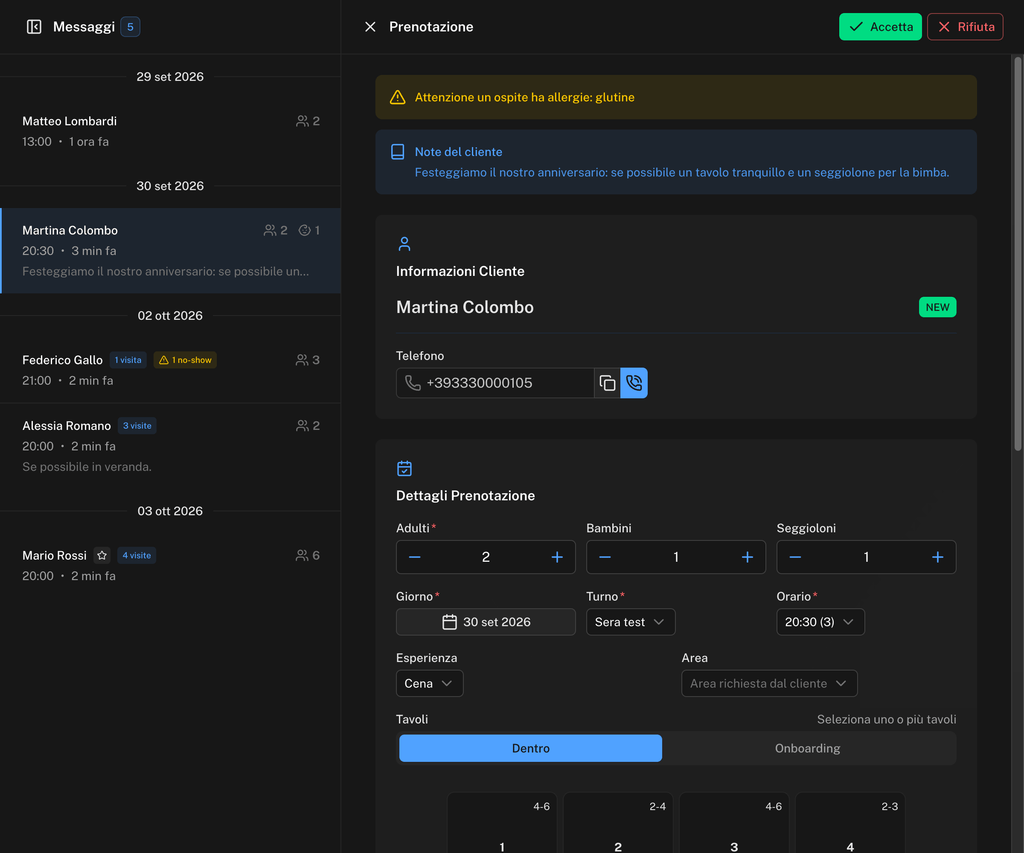Open Federico Gallo's 21:00 reservation
Image resolution: width=1024 pixels, height=853 pixels.
170,370
